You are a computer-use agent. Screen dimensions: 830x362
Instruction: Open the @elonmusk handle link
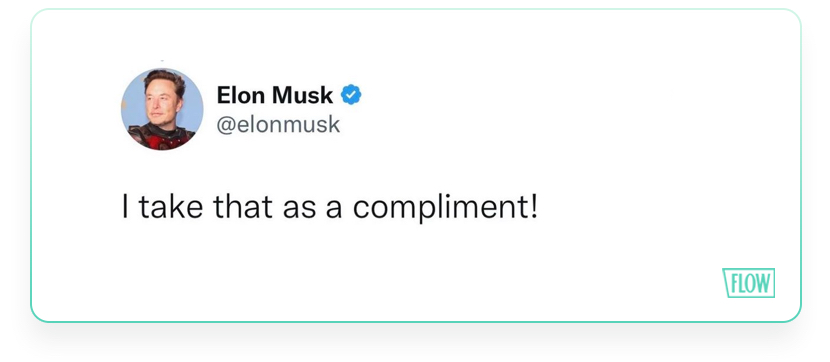[278, 124]
